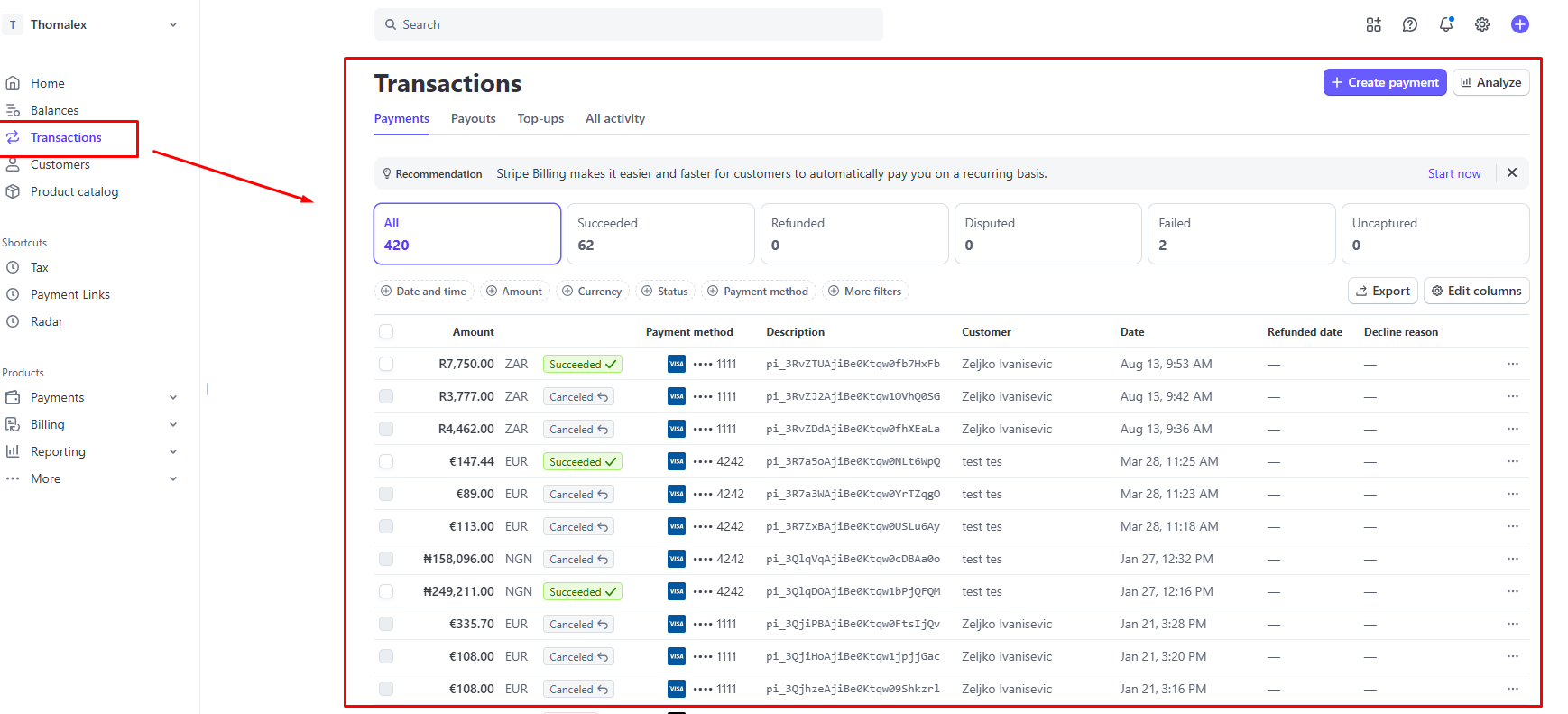This screenshot has width=1568, height=714.
Task: Add a Currency filter
Action: 592,291
